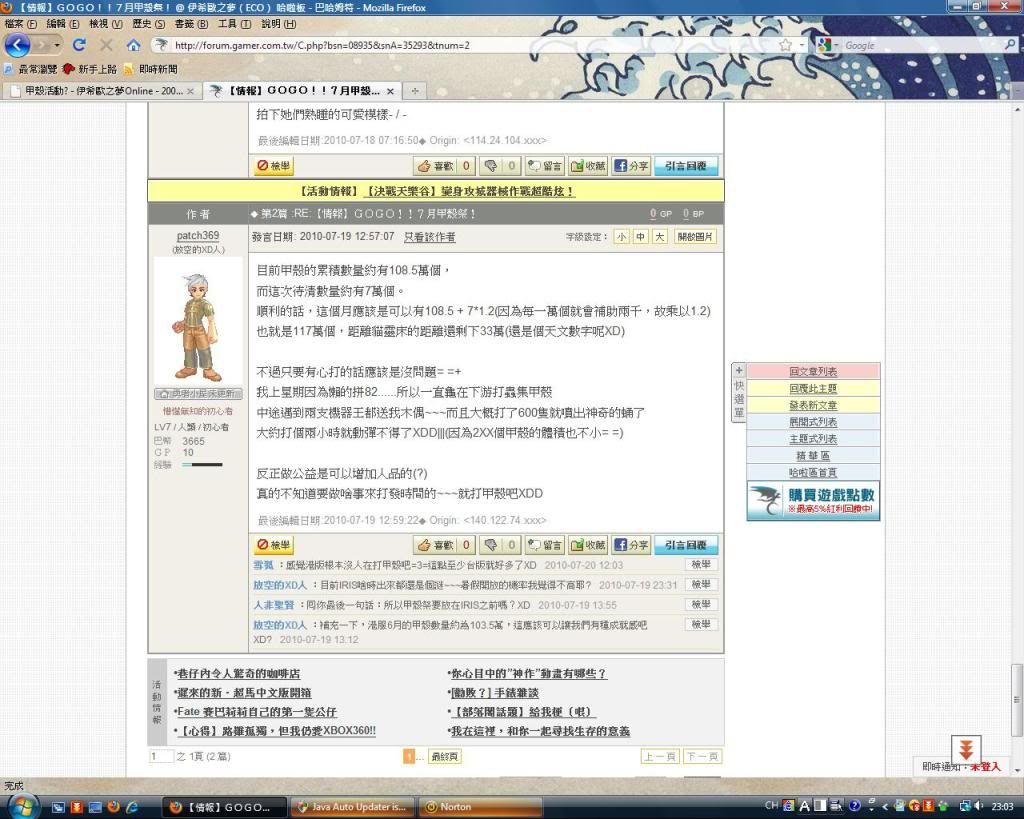Open the Google search engine selector
Image resolution: width=1024 pixels, height=819 pixels.
[827, 45]
